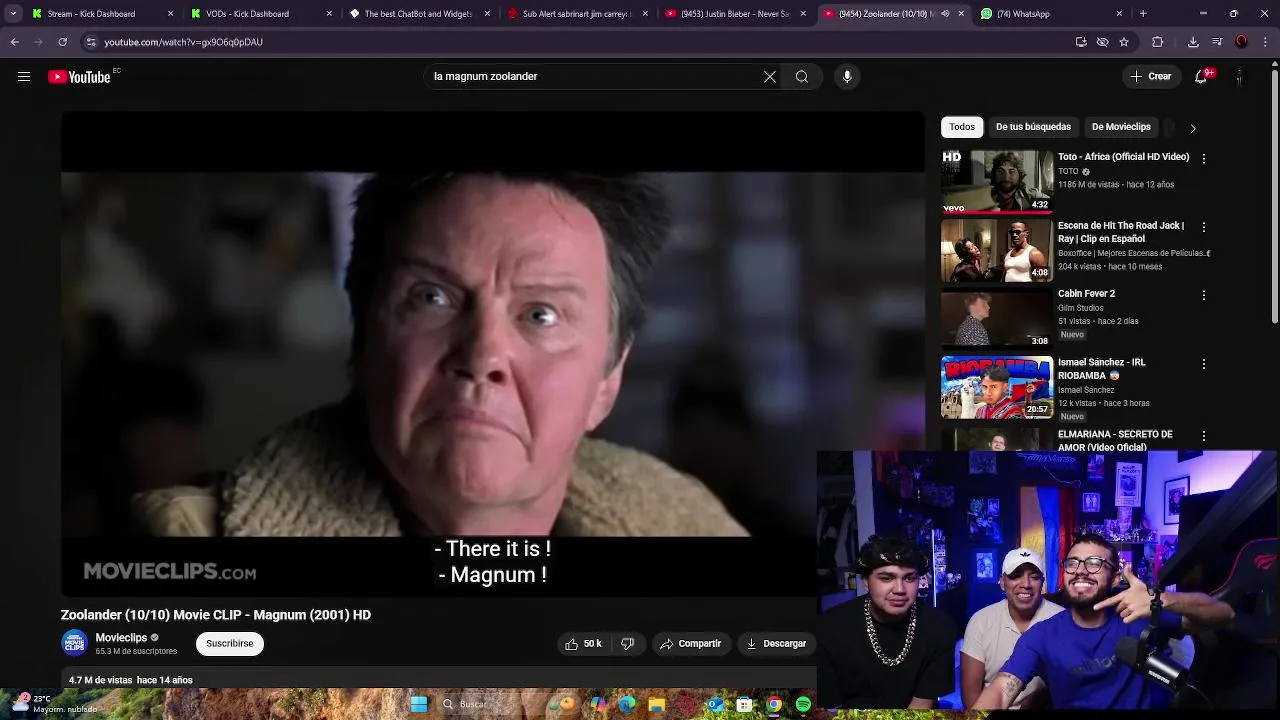Bookmark this page with star icon
The width and height of the screenshot is (1280, 720).
(x=1124, y=42)
